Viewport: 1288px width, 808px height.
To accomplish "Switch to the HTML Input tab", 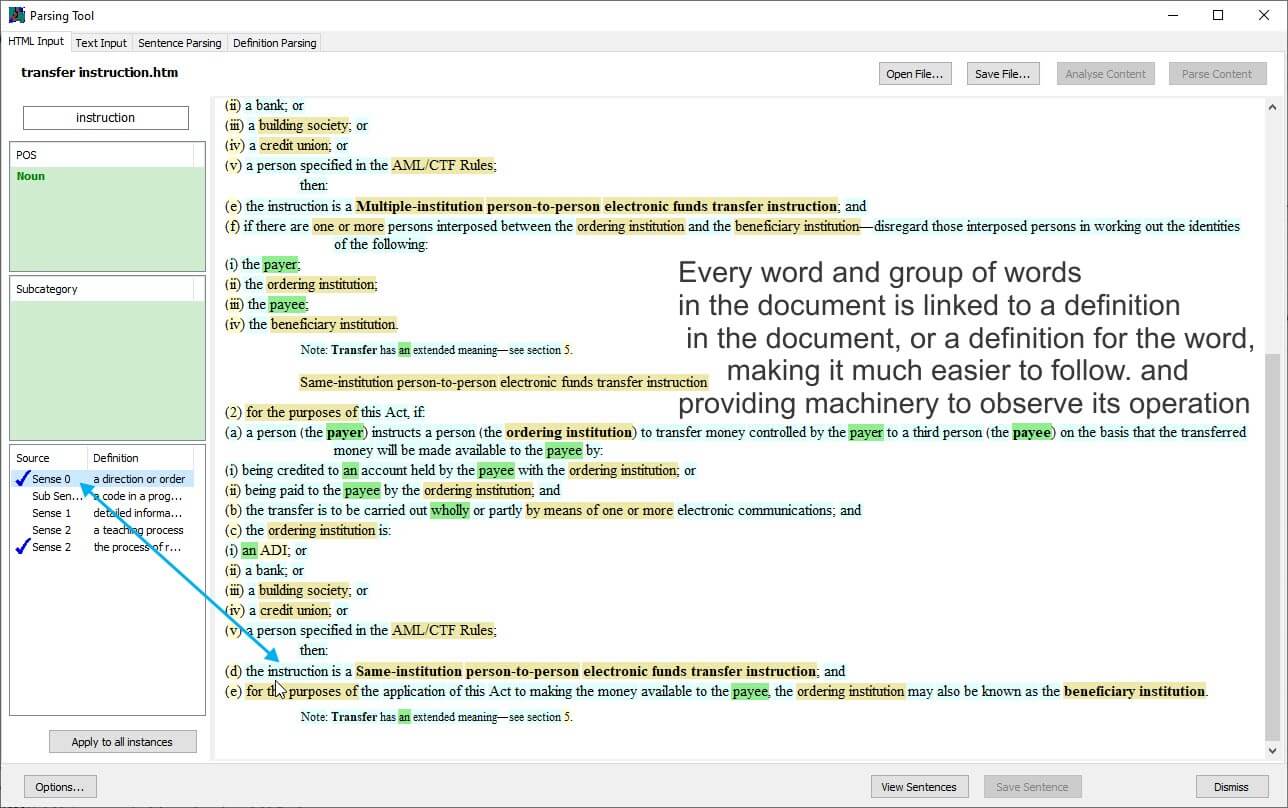I will click(x=36, y=42).
